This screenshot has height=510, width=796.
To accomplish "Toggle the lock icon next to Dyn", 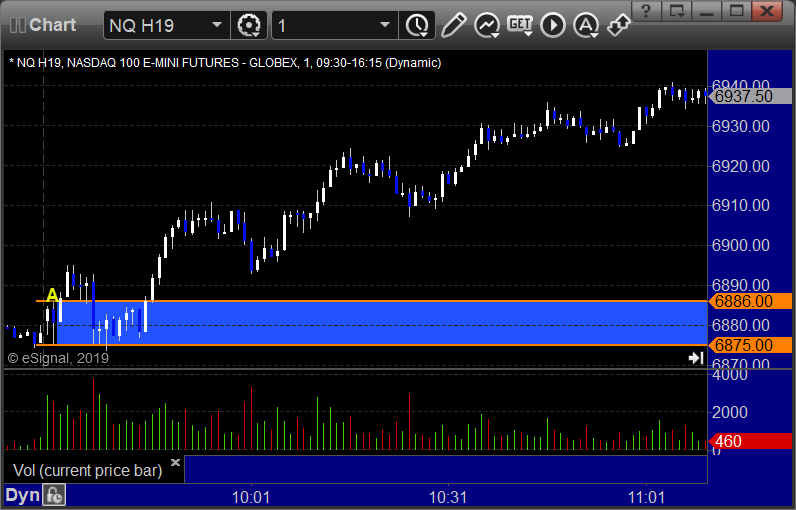I will [x=54, y=495].
